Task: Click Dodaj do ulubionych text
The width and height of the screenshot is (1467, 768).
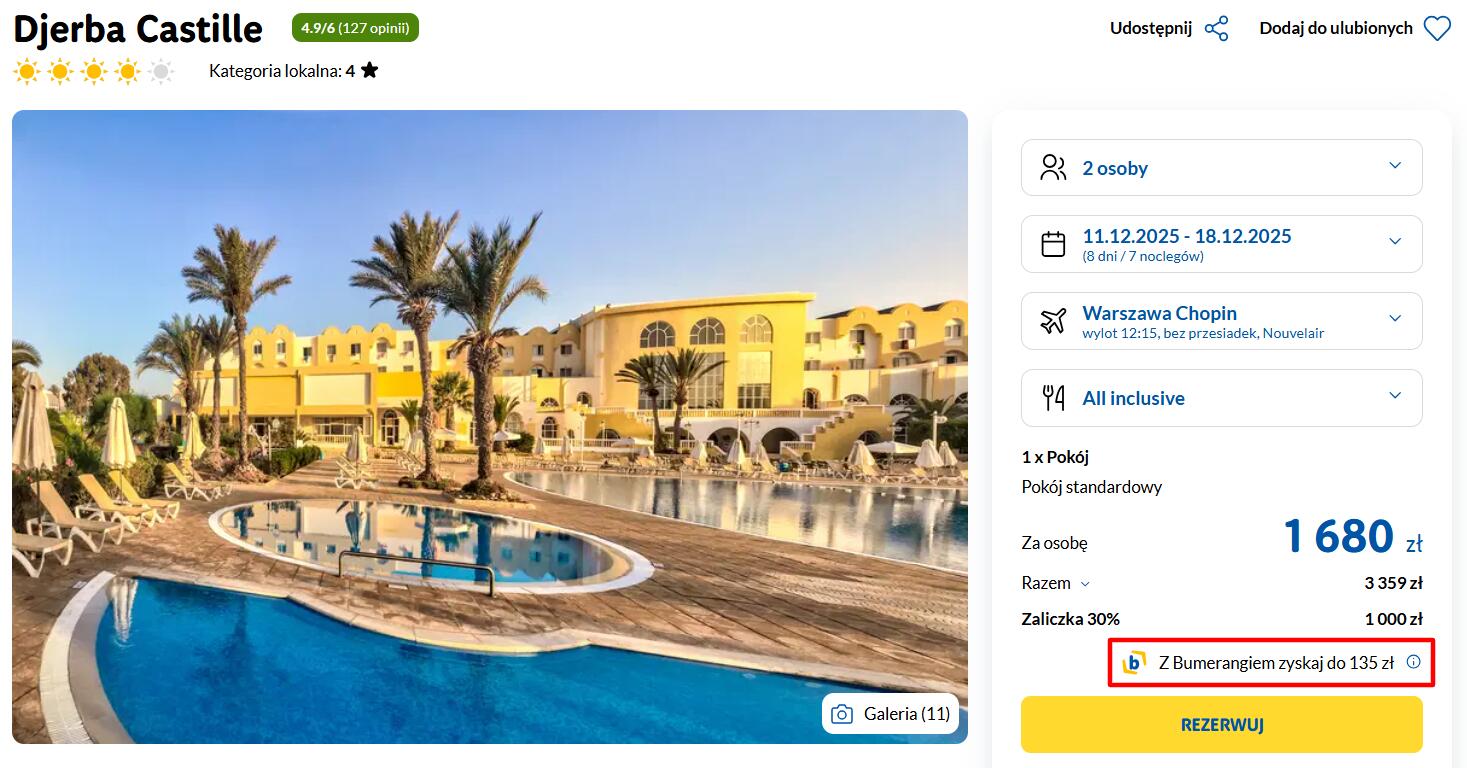Action: point(1335,28)
